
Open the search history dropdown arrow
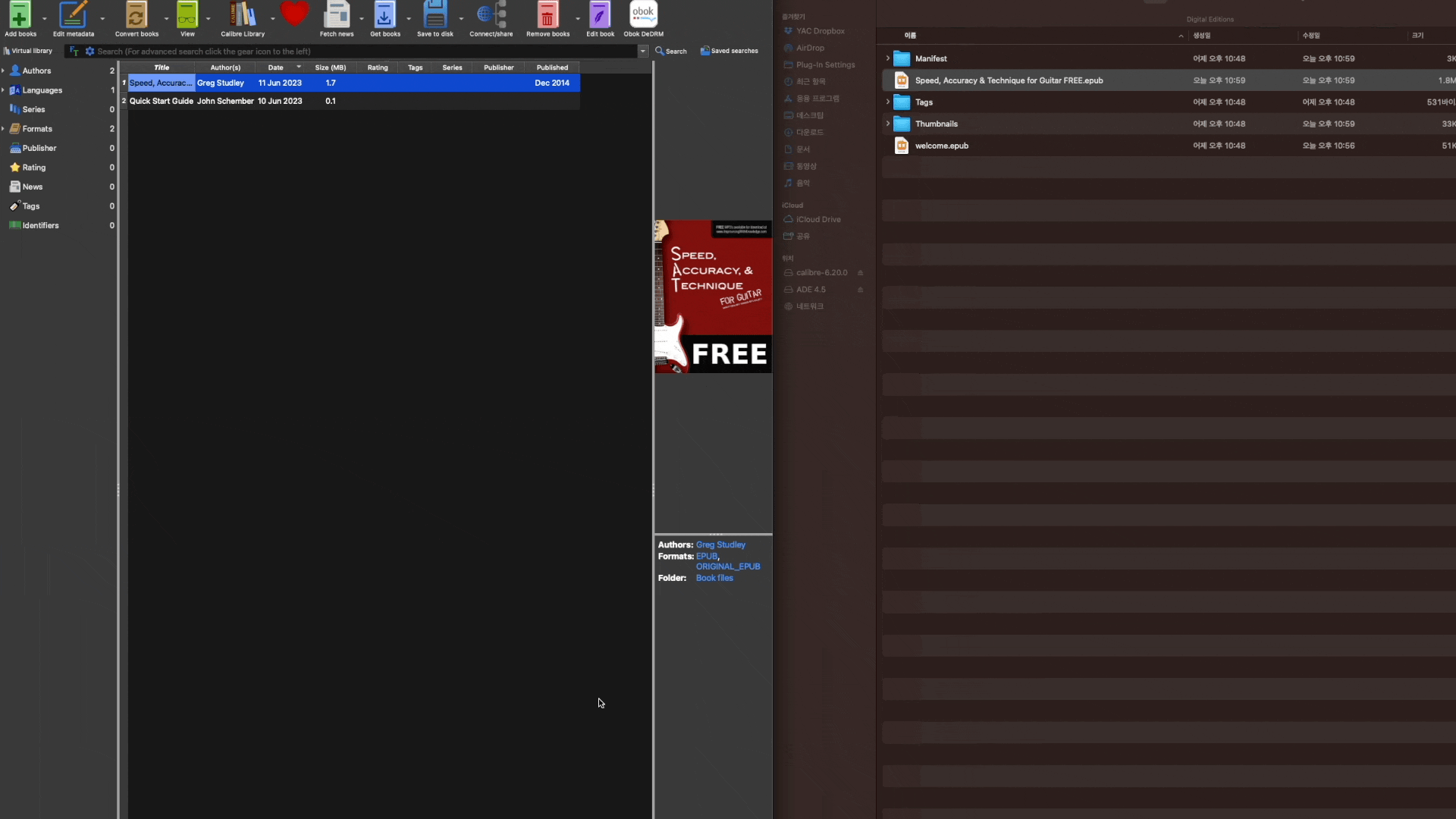[x=643, y=52]
